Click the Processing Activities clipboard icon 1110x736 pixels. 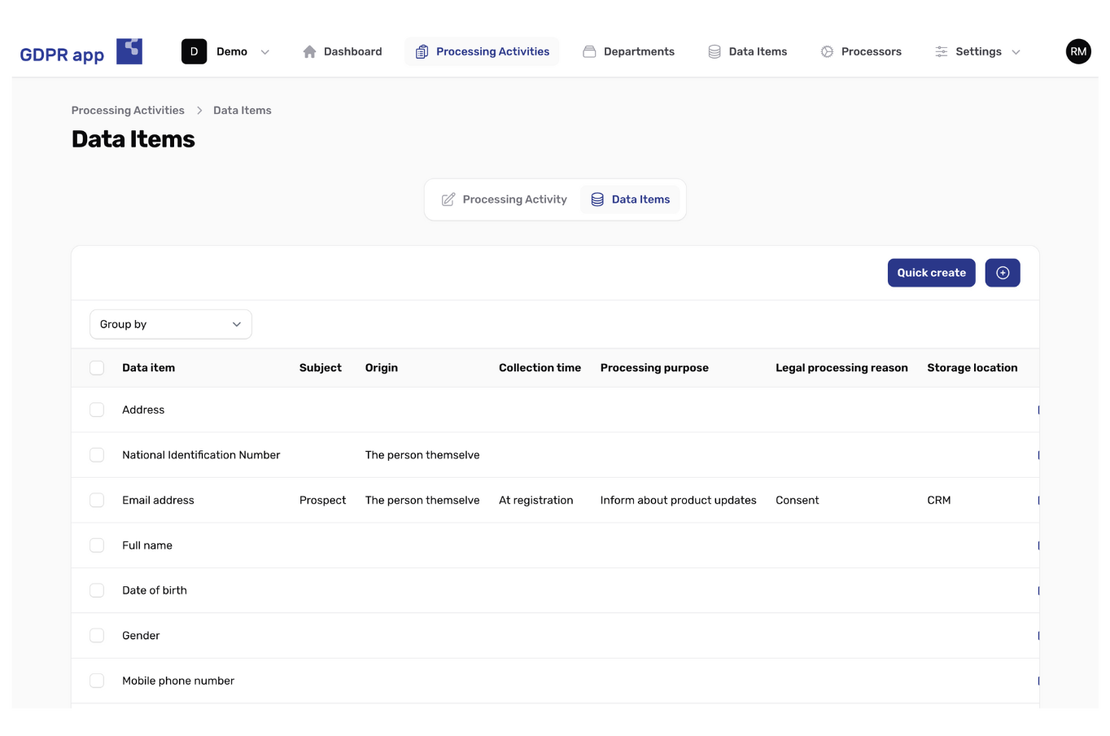click(x=421, y=50)
